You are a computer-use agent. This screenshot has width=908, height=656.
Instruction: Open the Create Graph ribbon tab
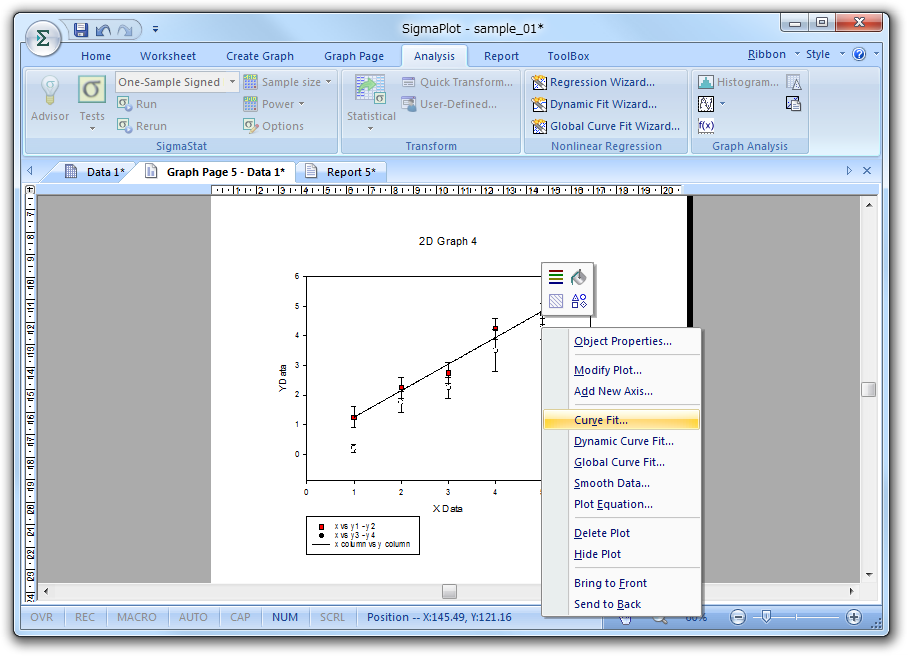[x=260, y=56]
